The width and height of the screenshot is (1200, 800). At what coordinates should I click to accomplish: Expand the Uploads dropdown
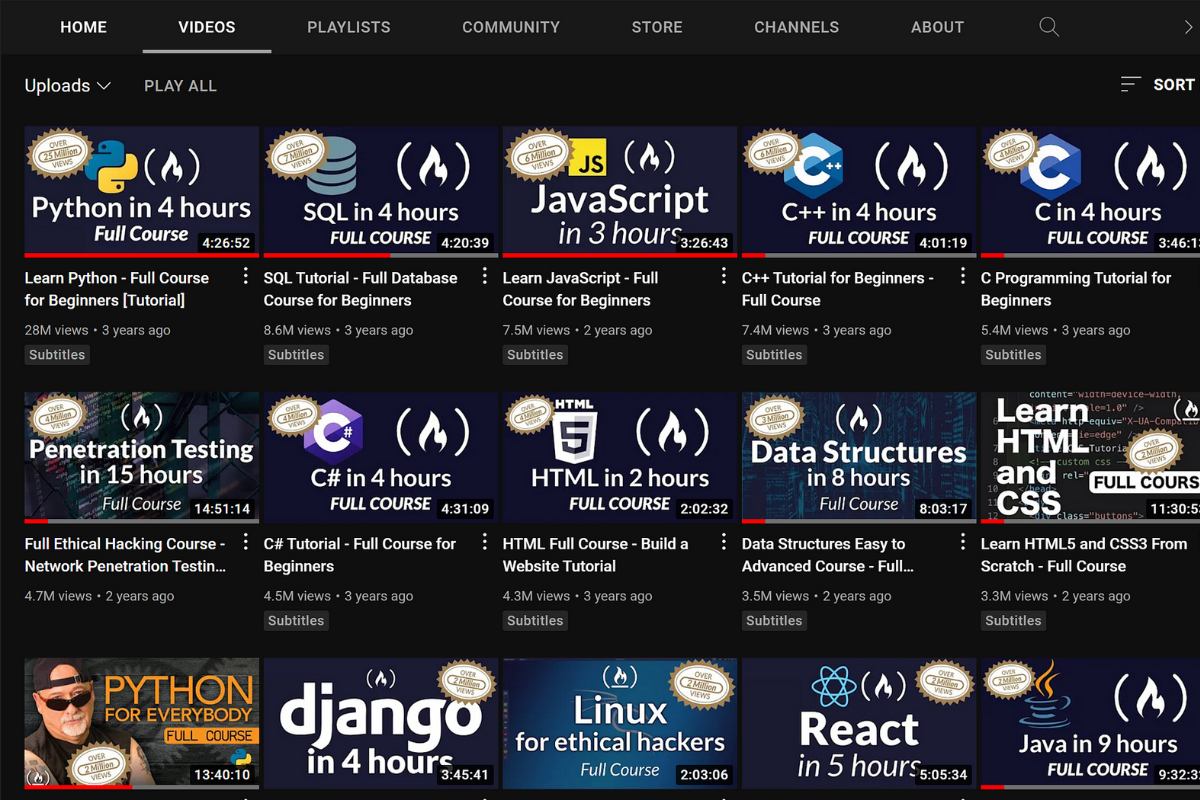coord(67,86)
